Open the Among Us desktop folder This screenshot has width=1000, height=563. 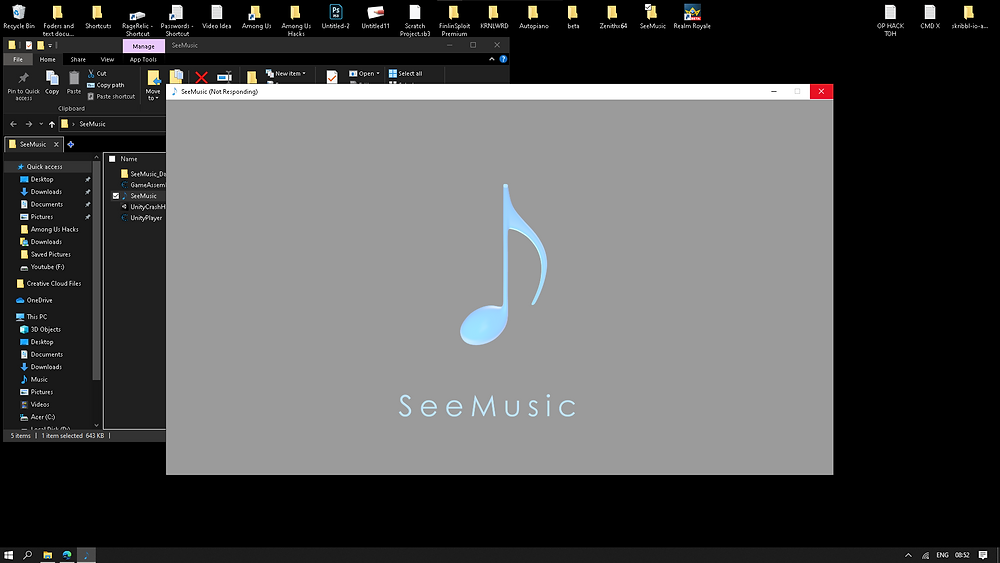coord(256,17)
